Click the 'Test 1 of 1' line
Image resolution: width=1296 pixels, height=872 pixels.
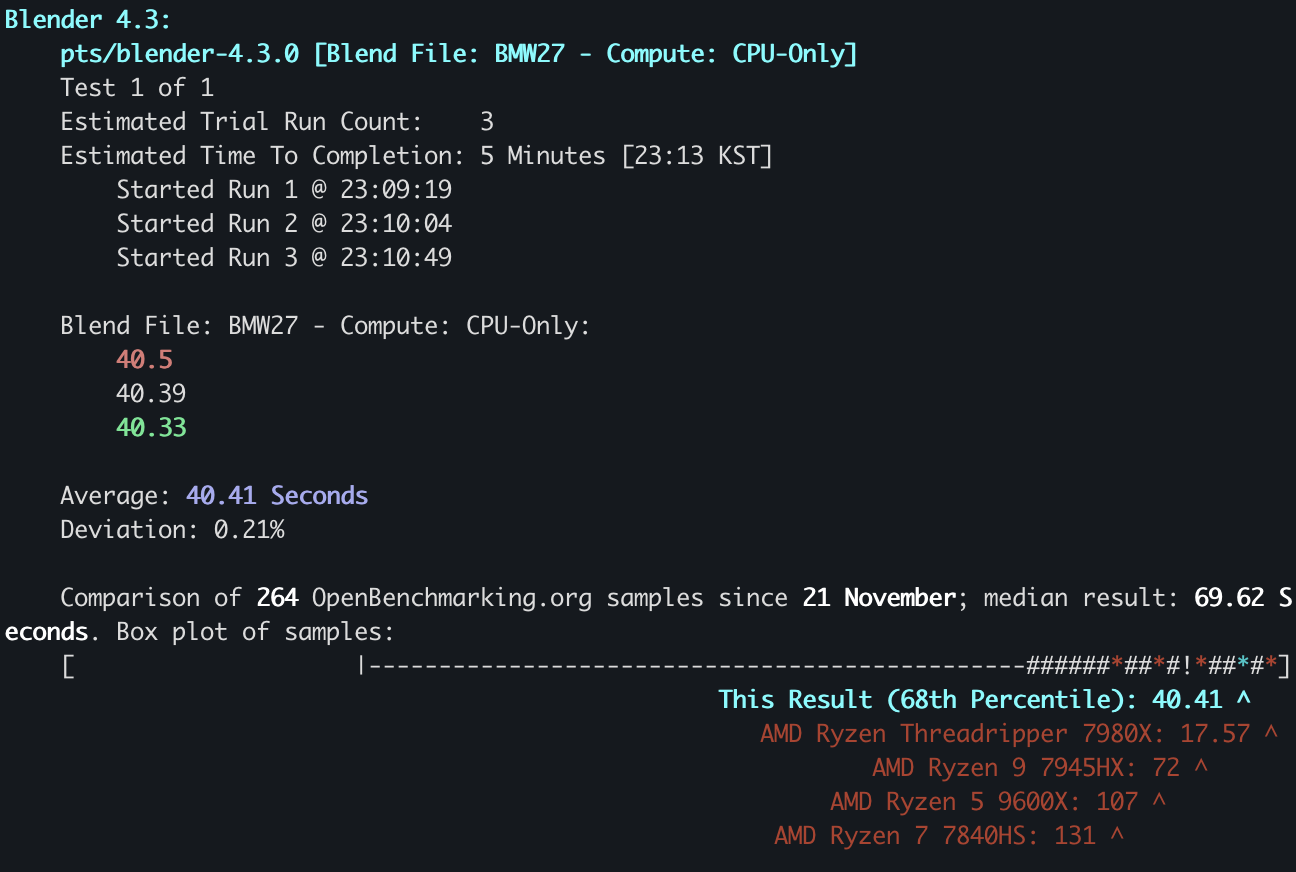(137, 88)
